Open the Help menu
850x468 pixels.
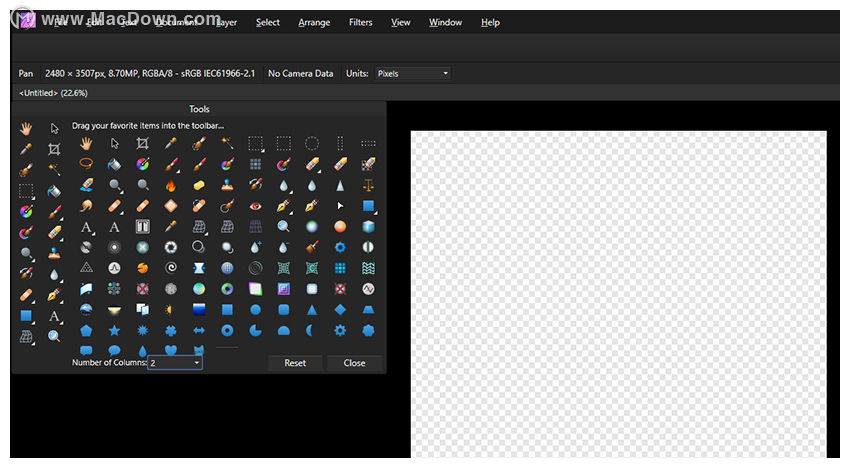point(490,22)
